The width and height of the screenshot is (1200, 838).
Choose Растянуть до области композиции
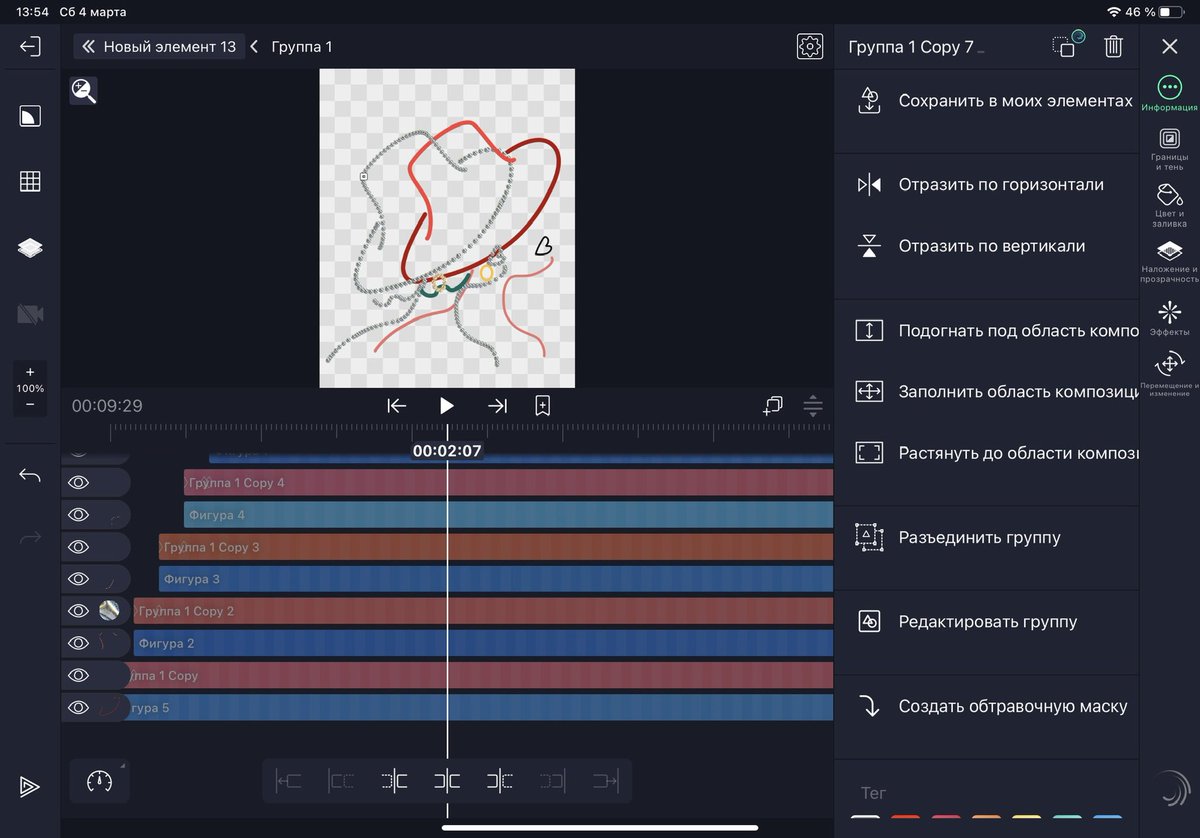(x=987, y=453)
